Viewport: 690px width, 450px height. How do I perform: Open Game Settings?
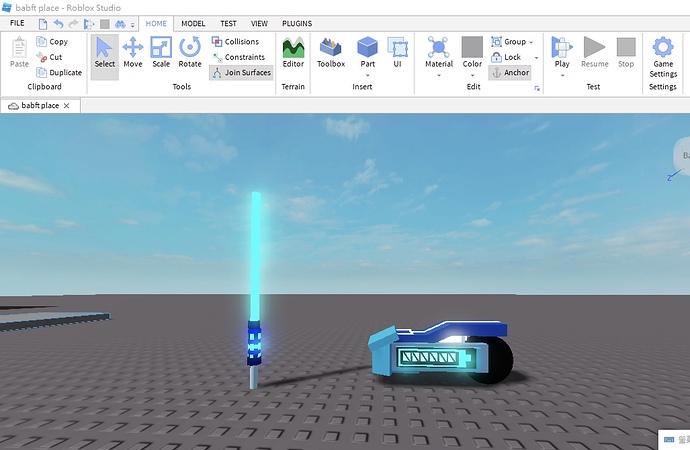point(663,58)
